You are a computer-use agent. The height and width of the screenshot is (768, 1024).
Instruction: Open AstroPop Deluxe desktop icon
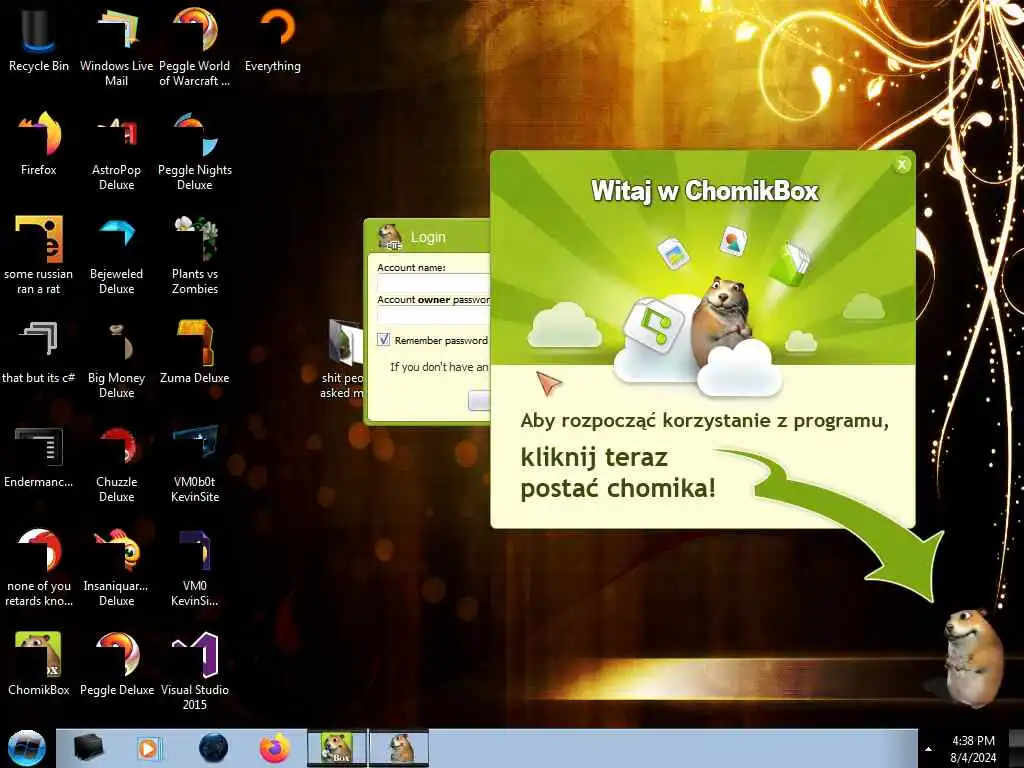[x=116, y=150]
